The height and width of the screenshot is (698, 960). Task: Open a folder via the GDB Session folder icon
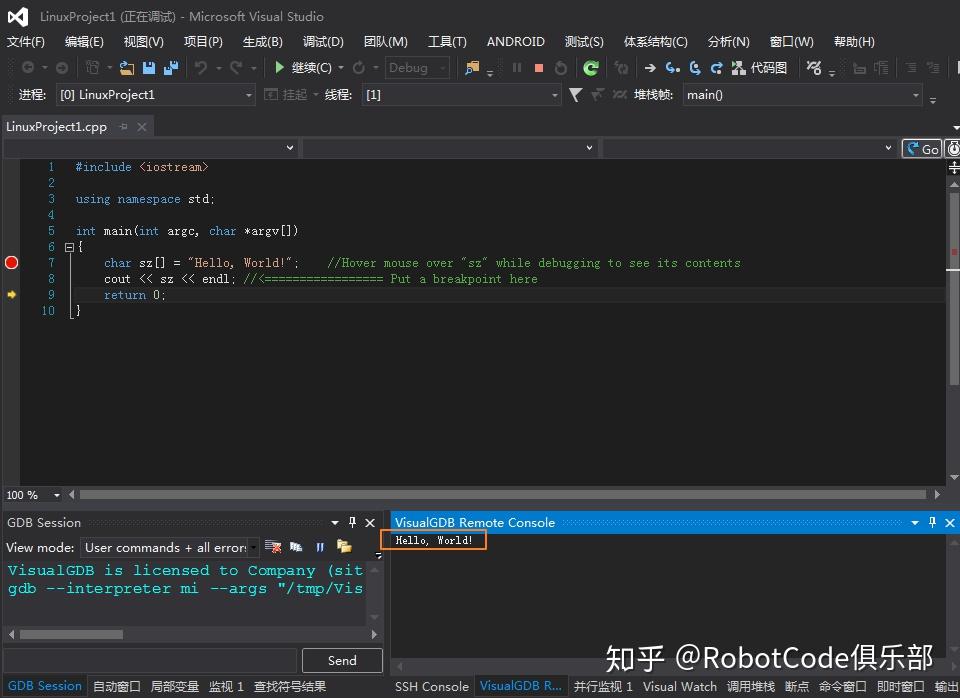pos(344,546)
